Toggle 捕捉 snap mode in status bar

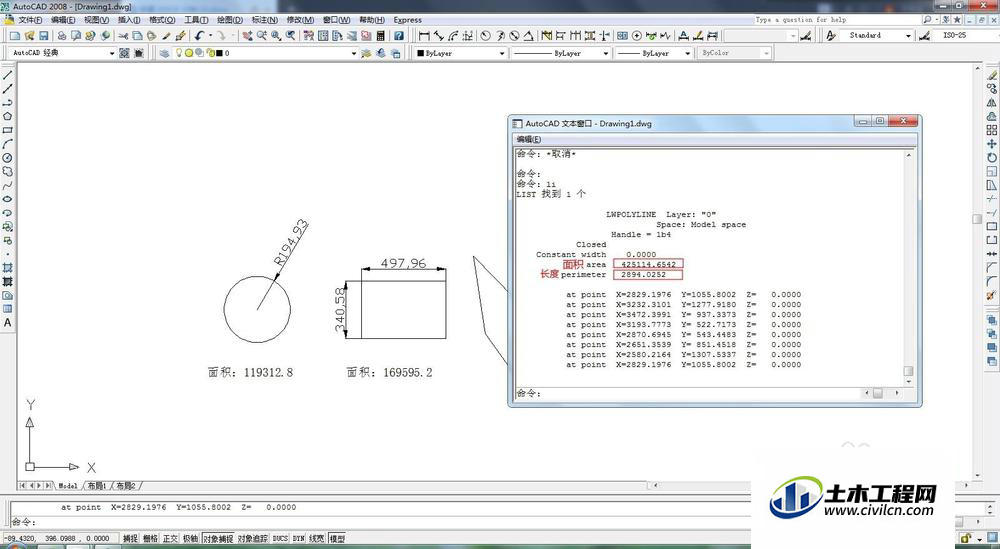(x=130, y=539)
